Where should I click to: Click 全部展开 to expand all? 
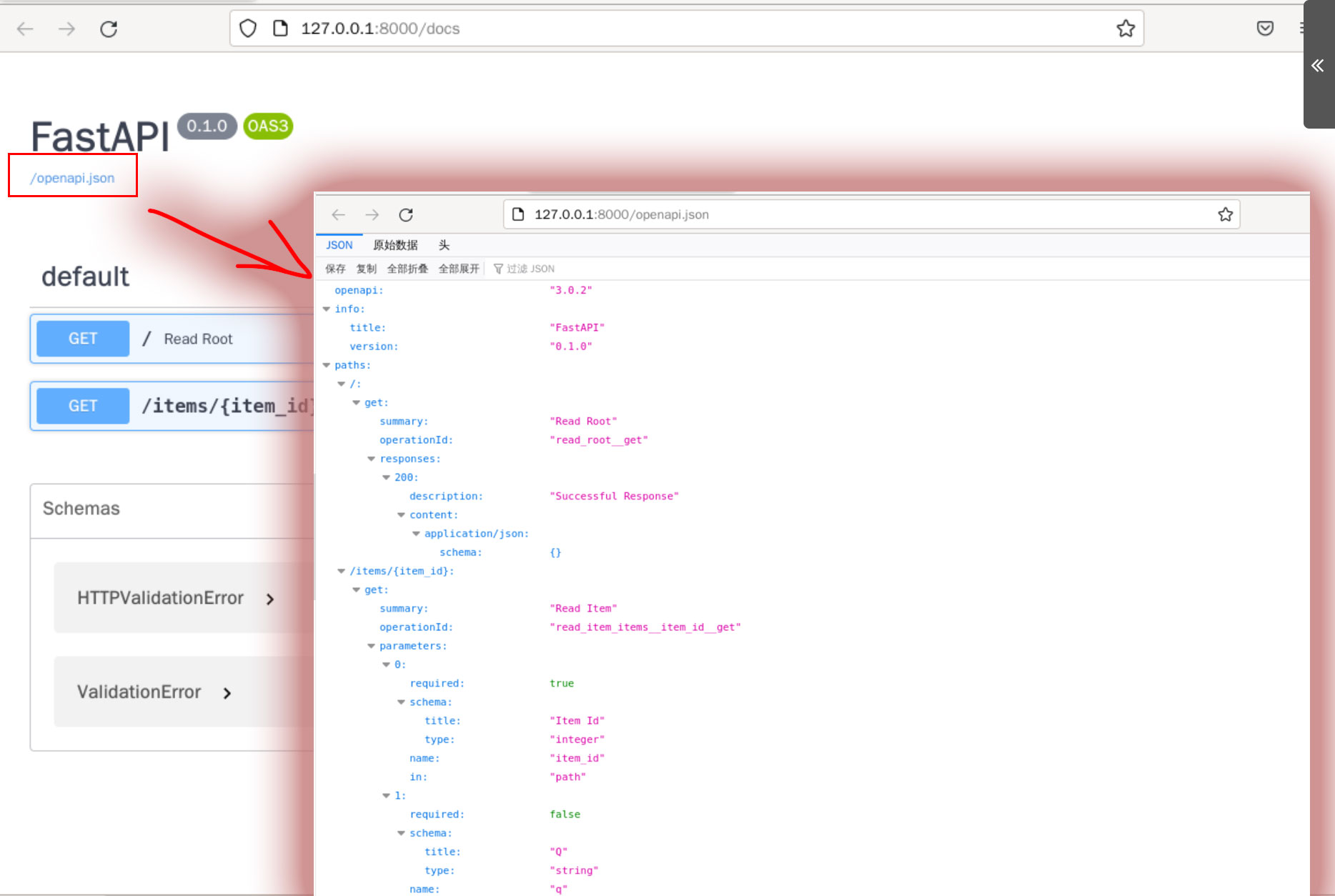click(459, 269)
